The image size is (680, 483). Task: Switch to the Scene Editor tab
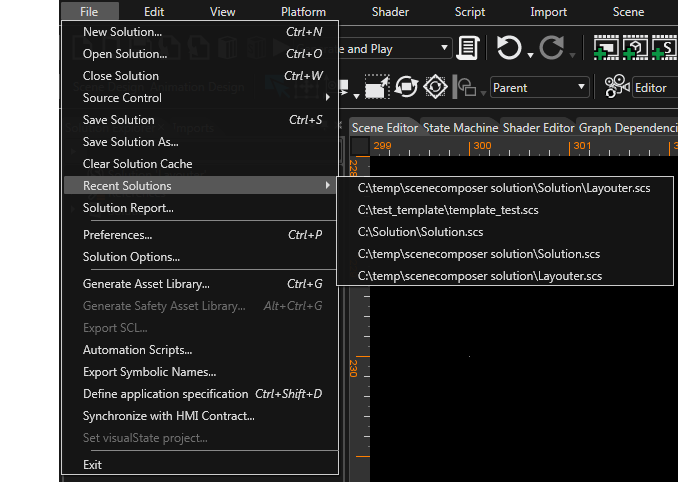(384, 127)
